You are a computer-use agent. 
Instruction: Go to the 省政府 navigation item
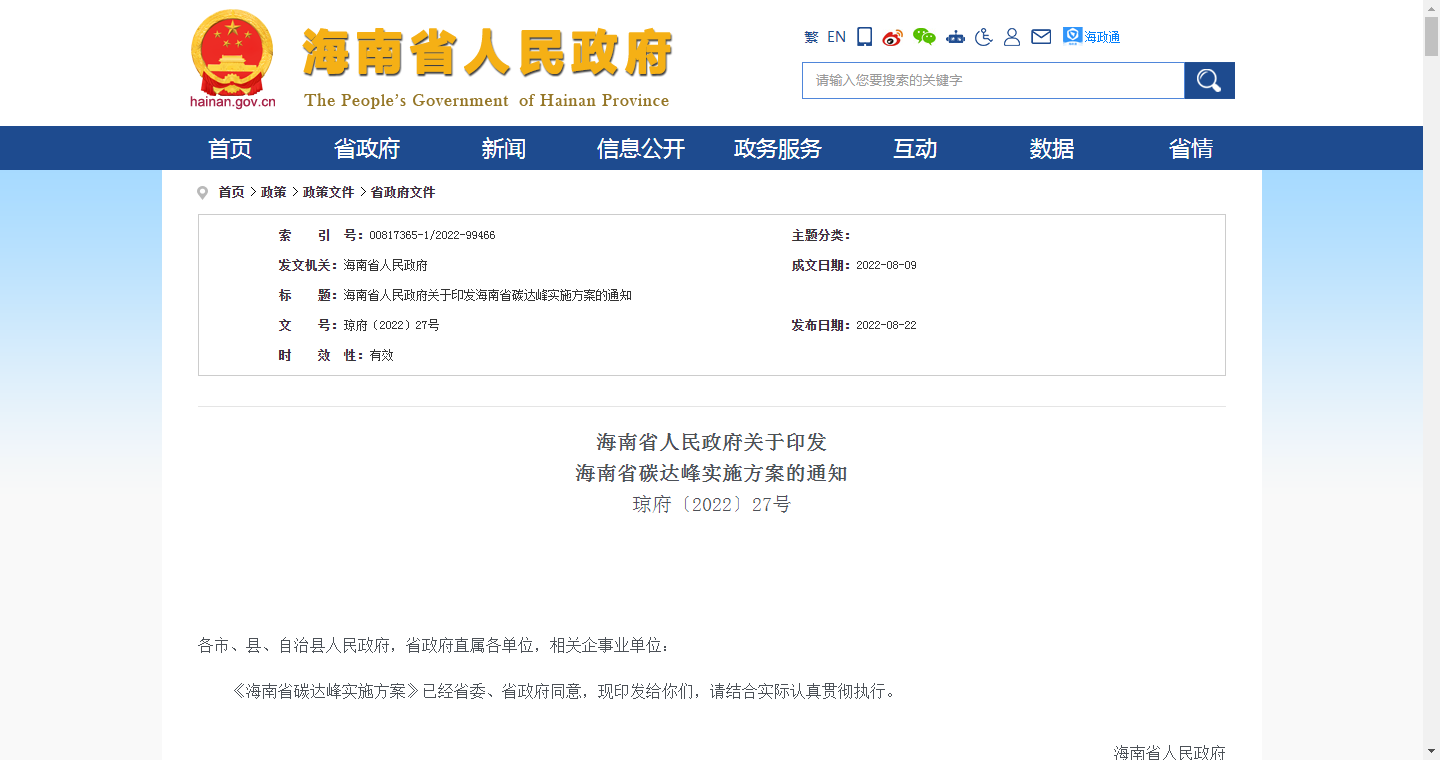pos(366,149)
